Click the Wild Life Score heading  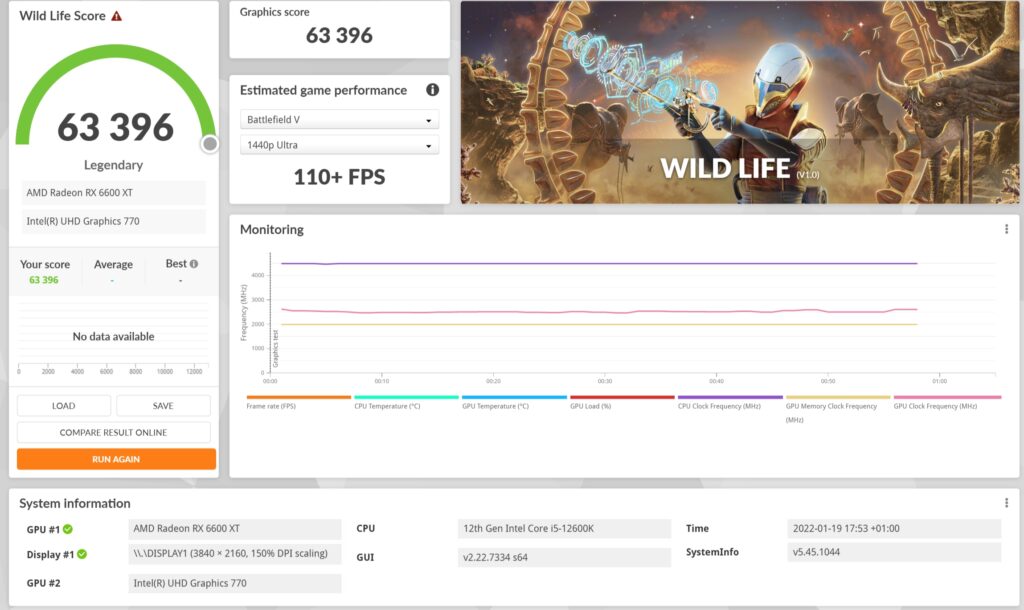tap(62, 16)
